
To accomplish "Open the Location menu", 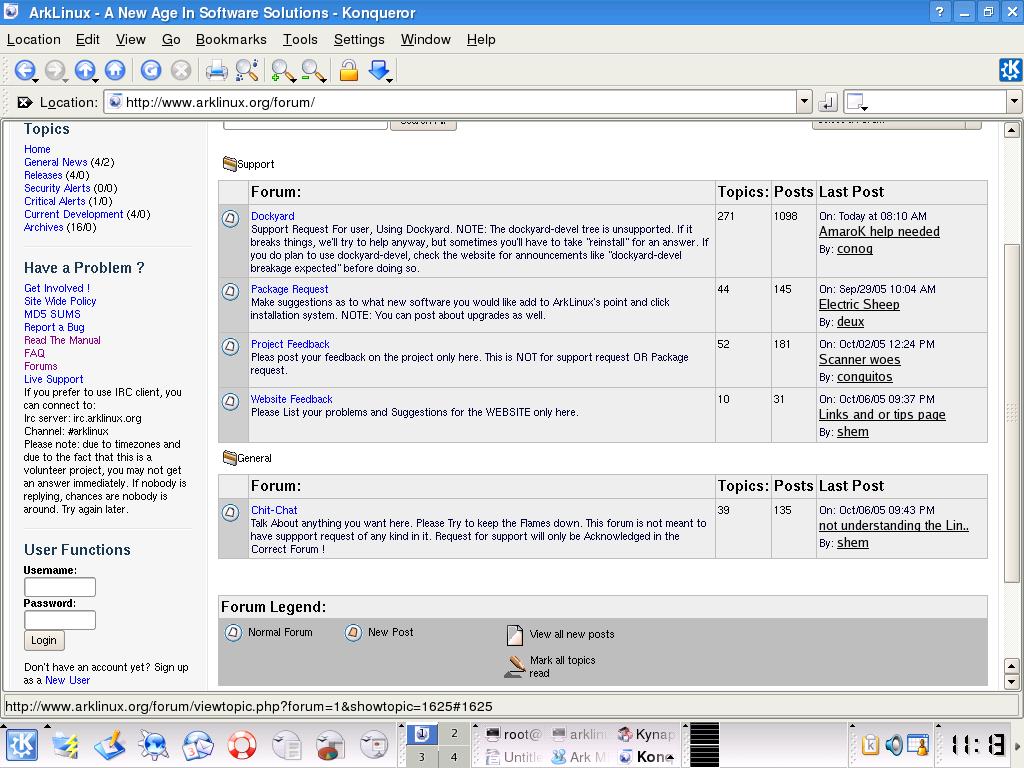I will pyautogui.click(x=33, y=39).
